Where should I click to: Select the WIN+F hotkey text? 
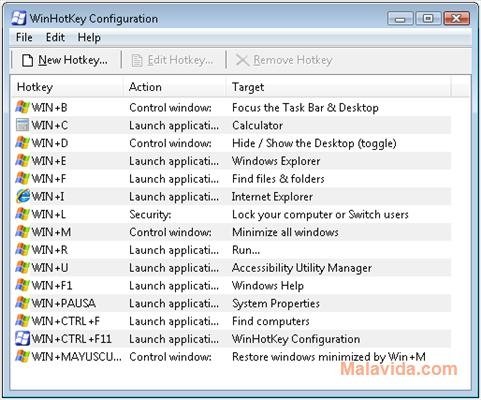click(x=49, y=179)
